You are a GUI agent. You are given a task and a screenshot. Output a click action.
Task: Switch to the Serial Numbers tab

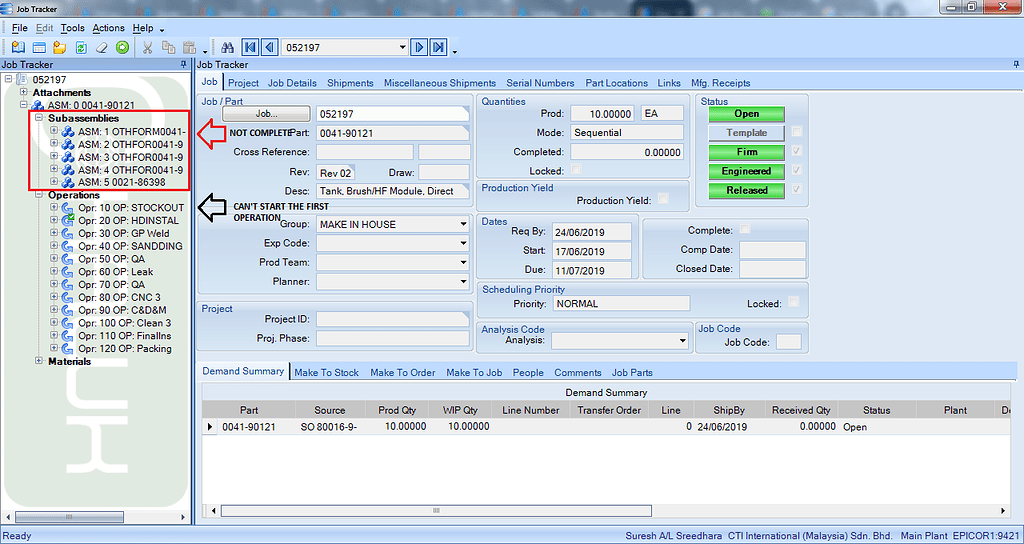pos(540,83)
